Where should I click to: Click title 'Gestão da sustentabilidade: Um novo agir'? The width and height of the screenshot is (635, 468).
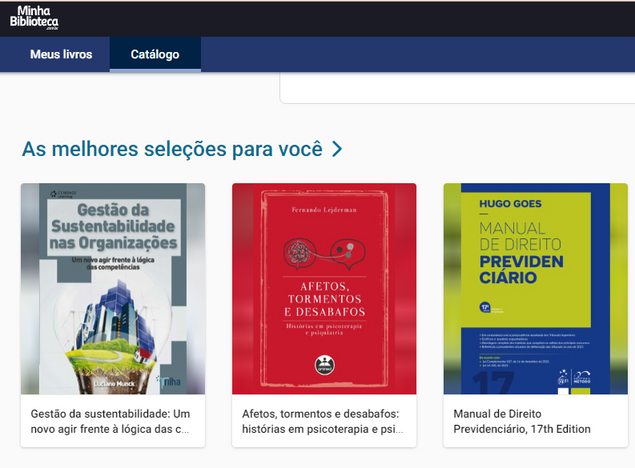click(110, 421)
